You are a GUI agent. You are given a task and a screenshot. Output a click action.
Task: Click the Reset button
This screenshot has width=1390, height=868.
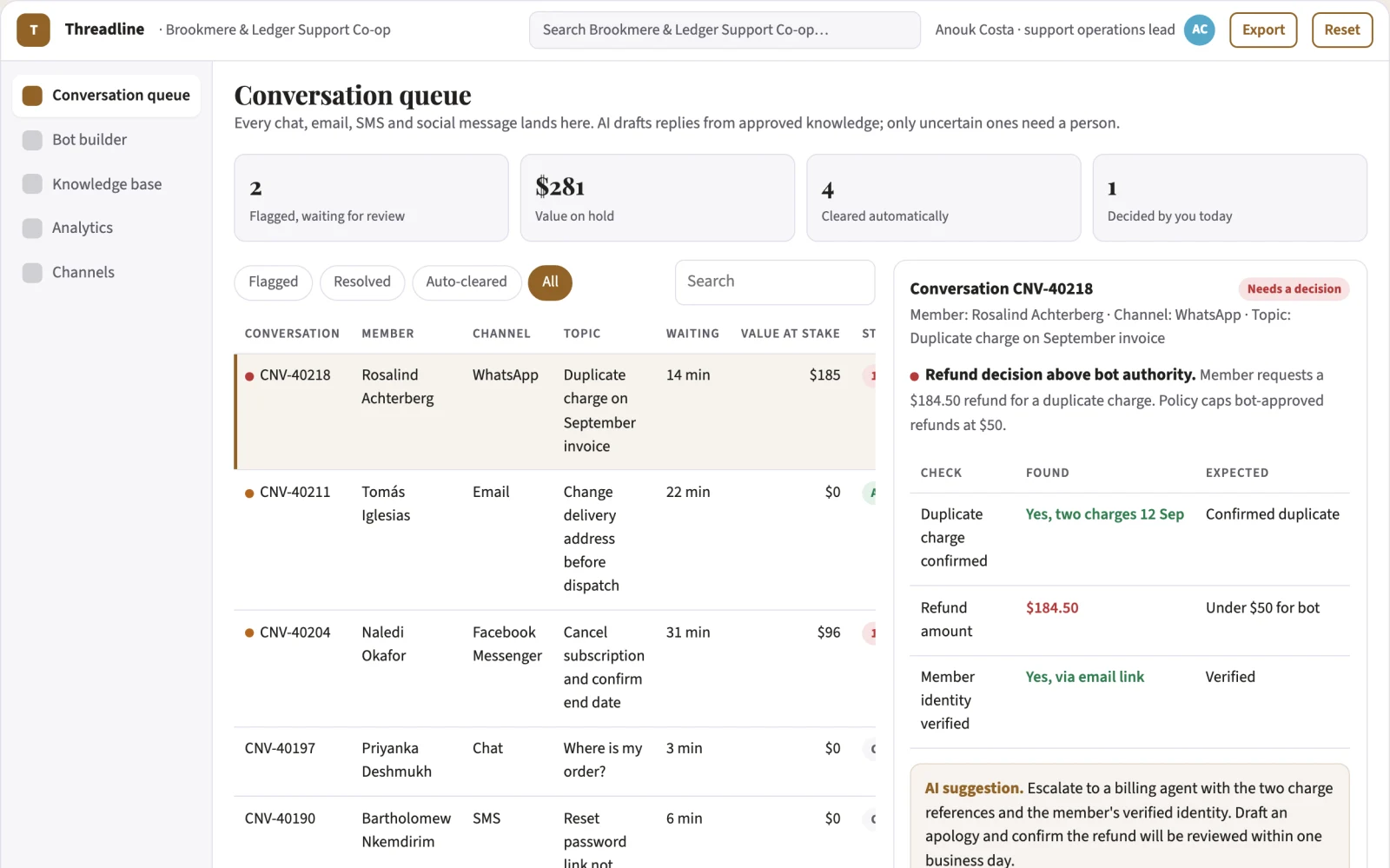point(1342,30)
